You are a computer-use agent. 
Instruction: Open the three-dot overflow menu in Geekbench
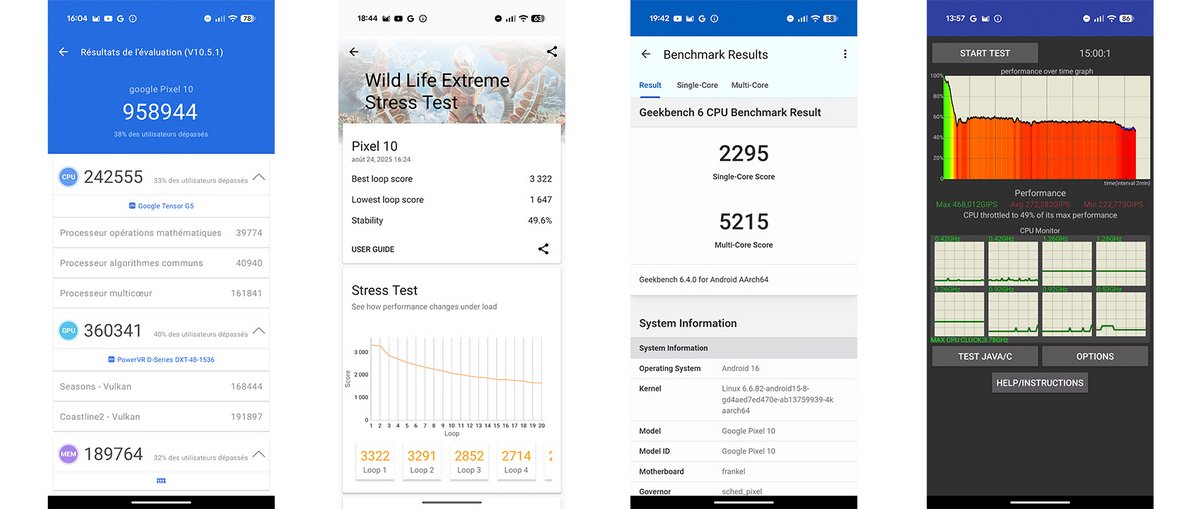click(845, 54)
